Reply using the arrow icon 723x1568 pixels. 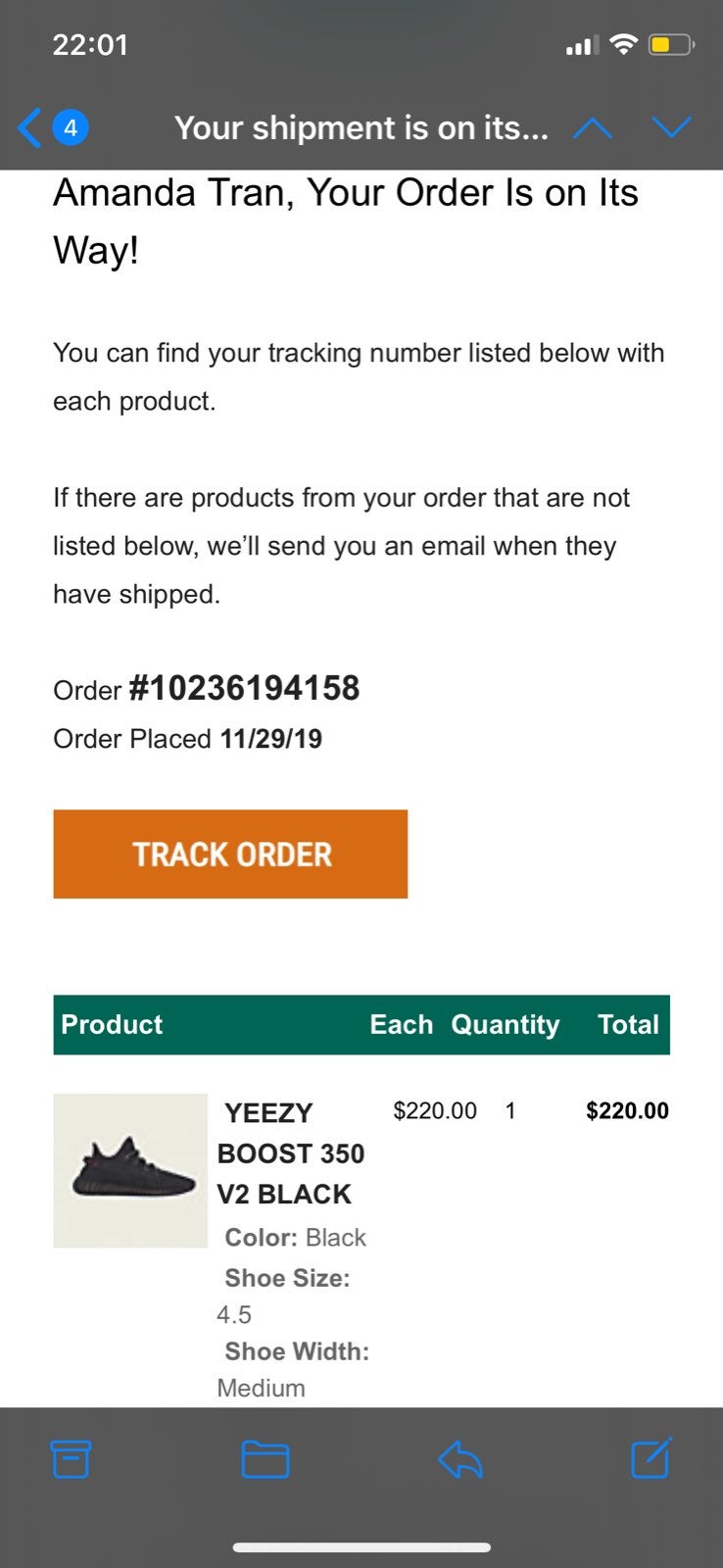(460, 1459)
